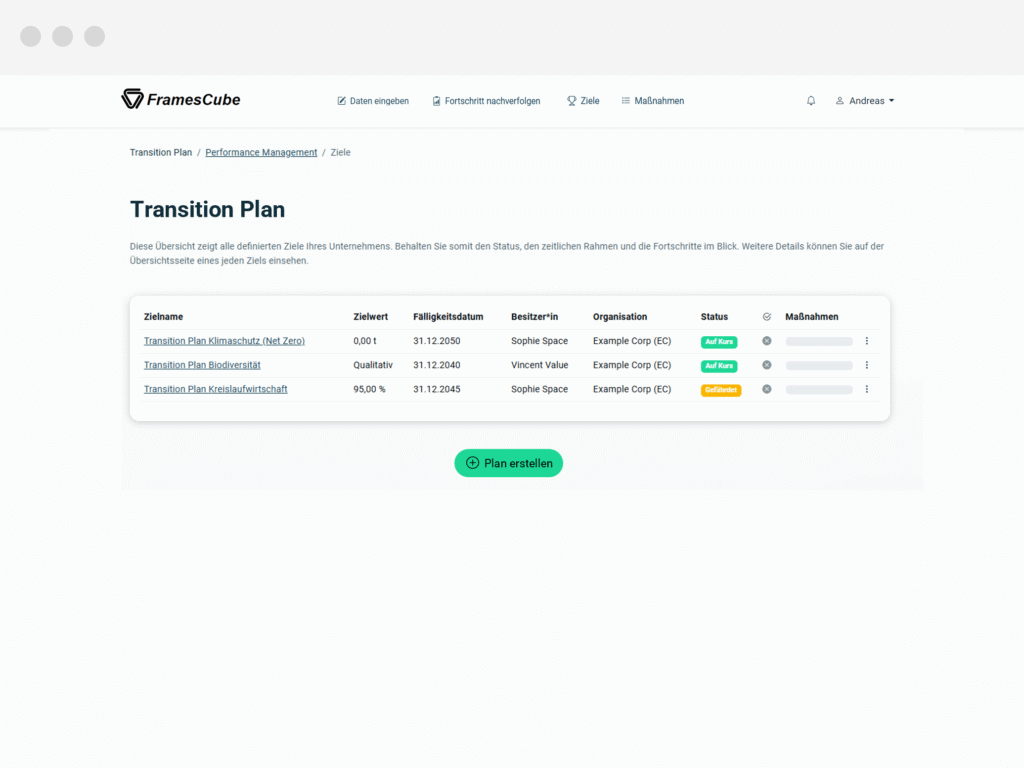Go to Fortschritt nachverfolgen
This screenshot has height=768, width=1024.
coord(487,101)
